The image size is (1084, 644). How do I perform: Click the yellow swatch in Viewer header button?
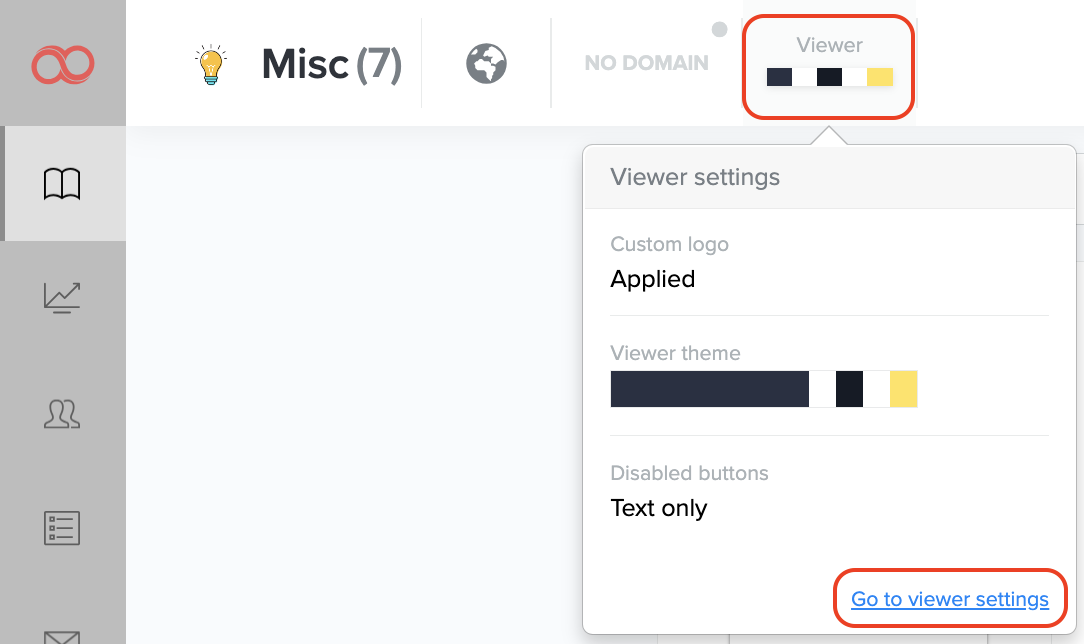pos(880,77)
